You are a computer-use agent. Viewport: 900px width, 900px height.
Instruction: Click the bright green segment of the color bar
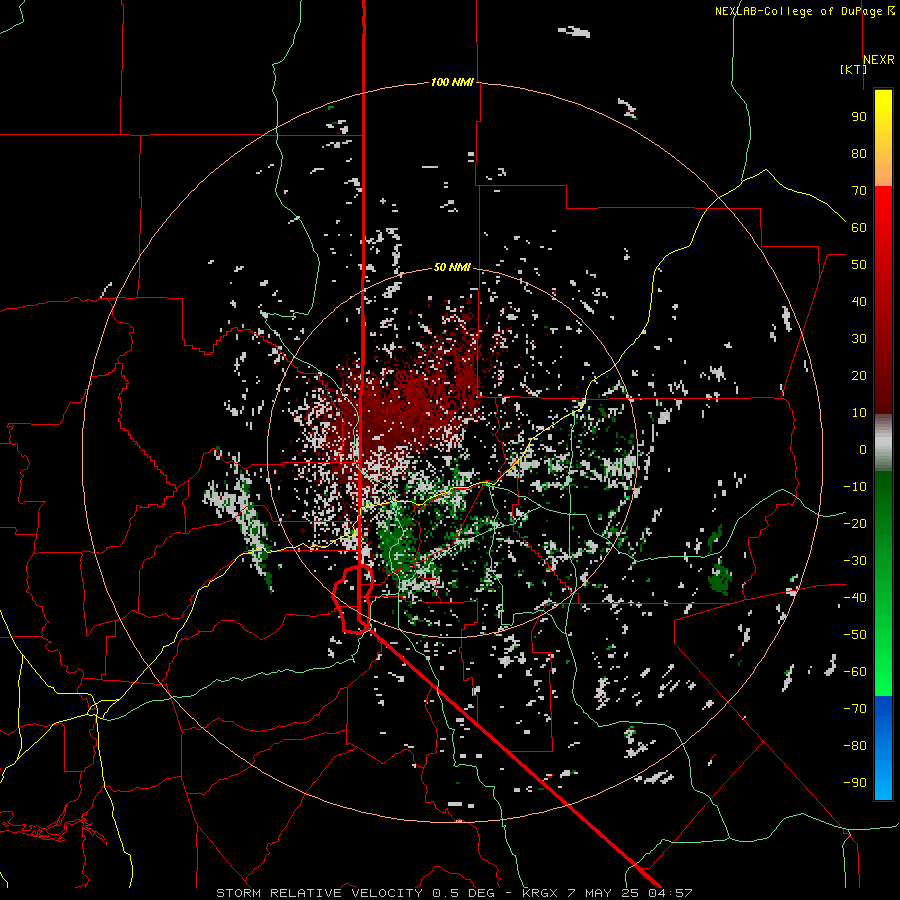click(883, 677)
